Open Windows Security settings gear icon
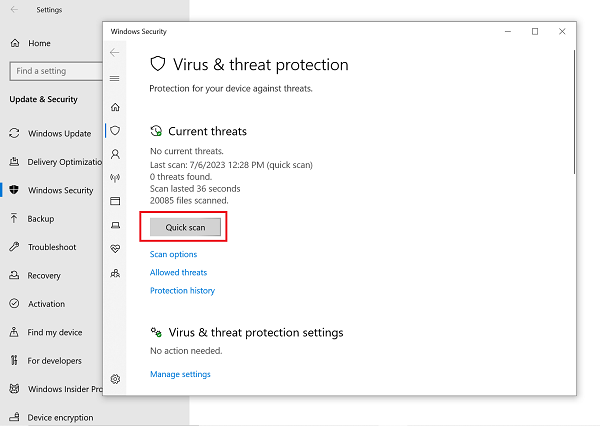The image size is (600, 426). coord(115,379)
